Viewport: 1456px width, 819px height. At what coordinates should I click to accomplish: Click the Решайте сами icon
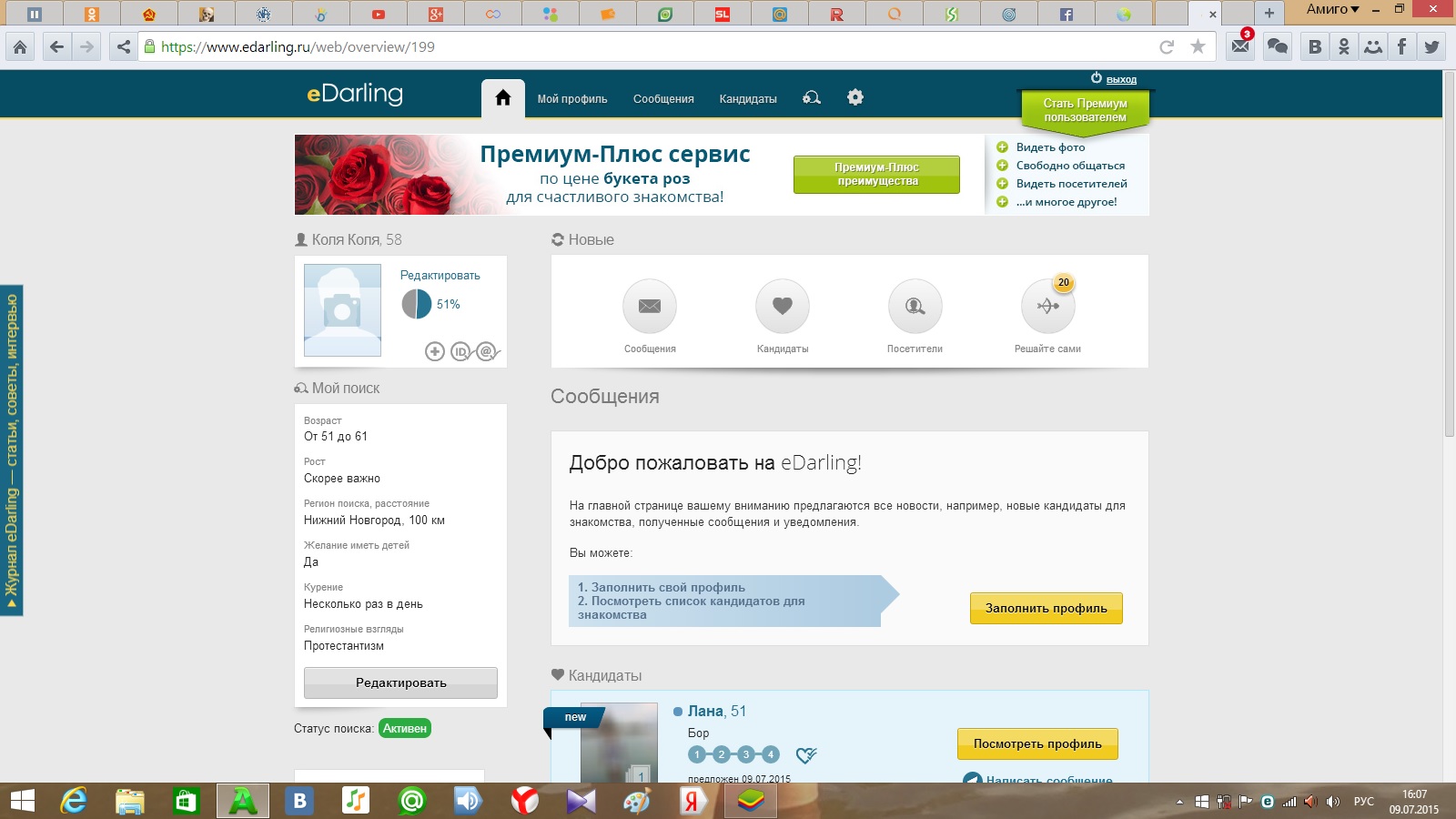click(x=1047, y=306)
